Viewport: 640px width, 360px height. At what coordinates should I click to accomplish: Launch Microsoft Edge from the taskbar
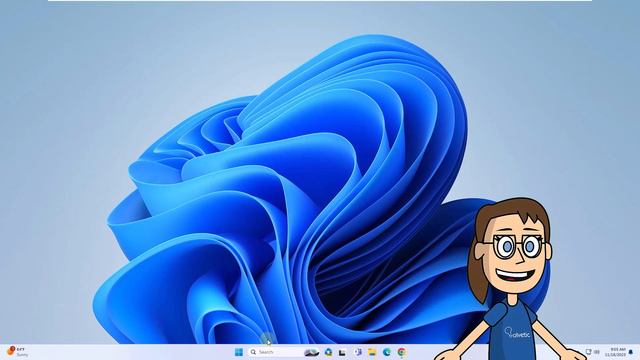[x=387, y=352]
